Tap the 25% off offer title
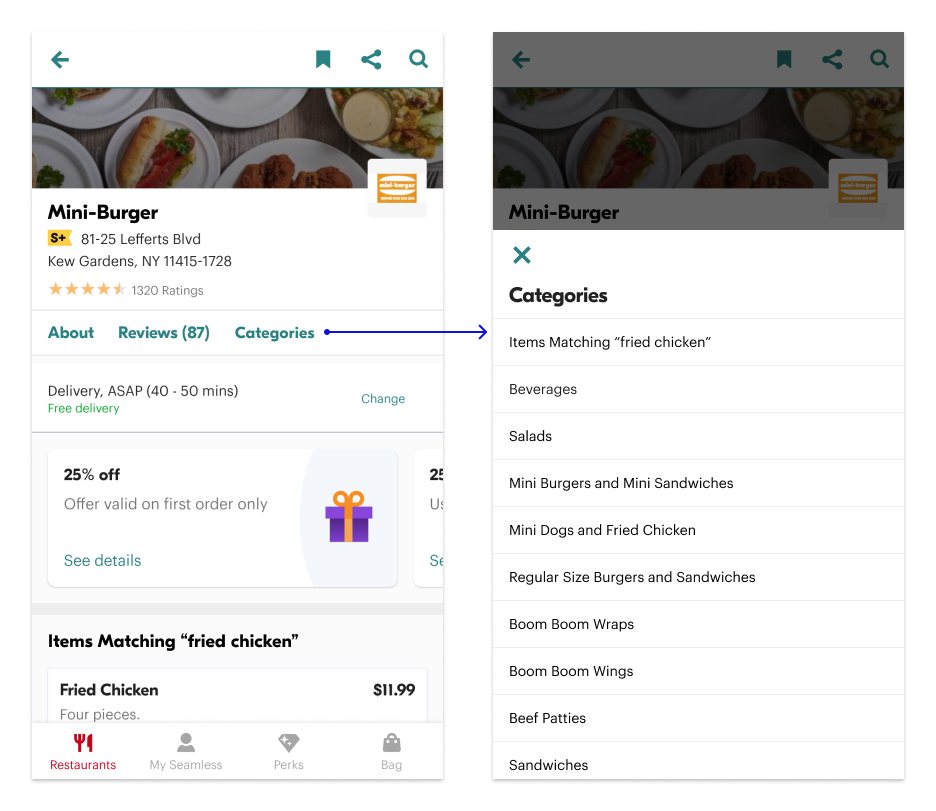Image resolution: width=936 pixels, height=811 pixels. tap(92, 474)
